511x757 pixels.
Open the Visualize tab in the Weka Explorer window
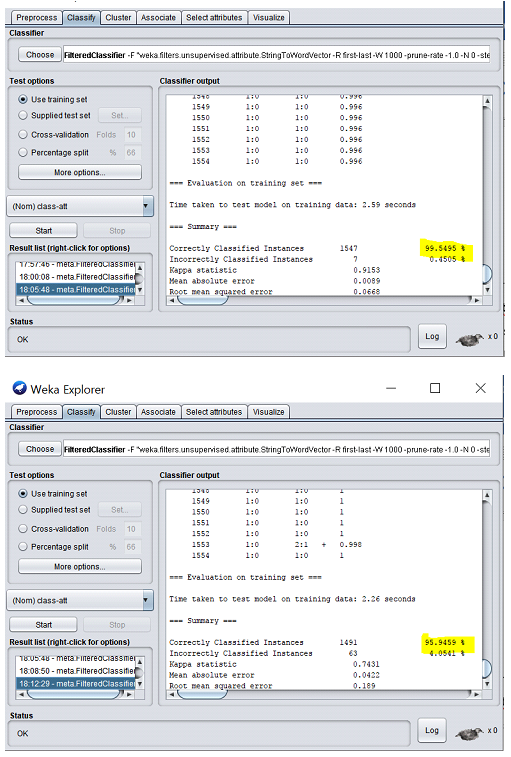tap(269, 412)
